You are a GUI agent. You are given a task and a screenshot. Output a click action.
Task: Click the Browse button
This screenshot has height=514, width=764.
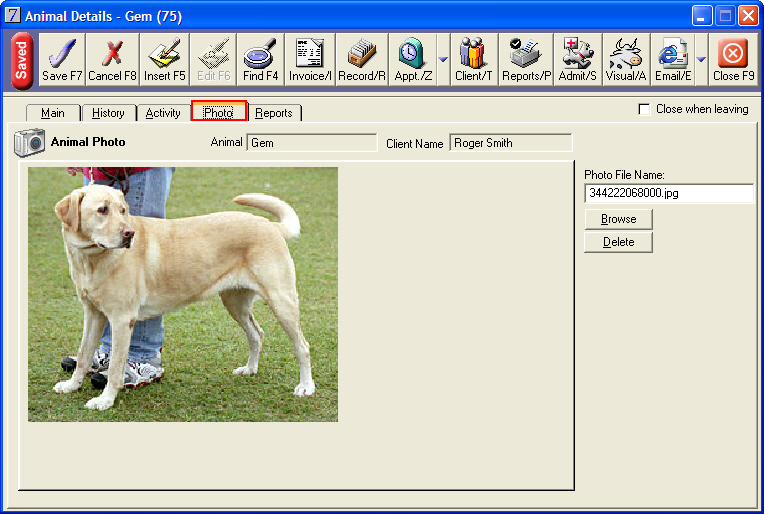tap(618, 219)
